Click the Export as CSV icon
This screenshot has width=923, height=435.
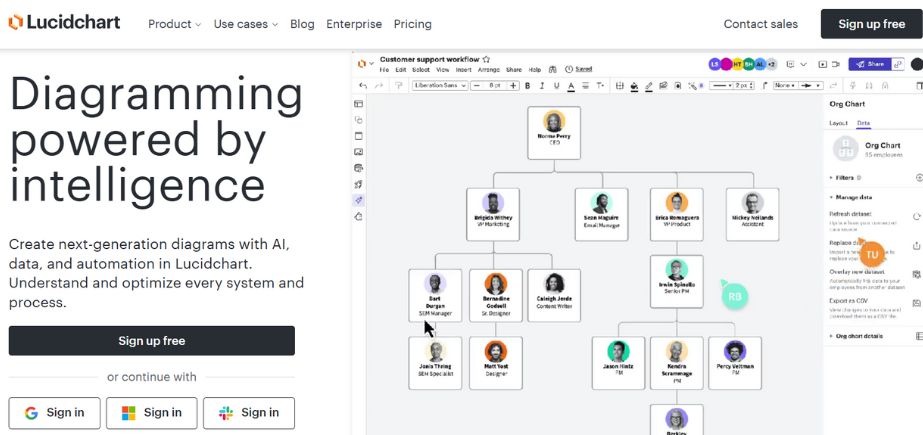pos(917,303)
